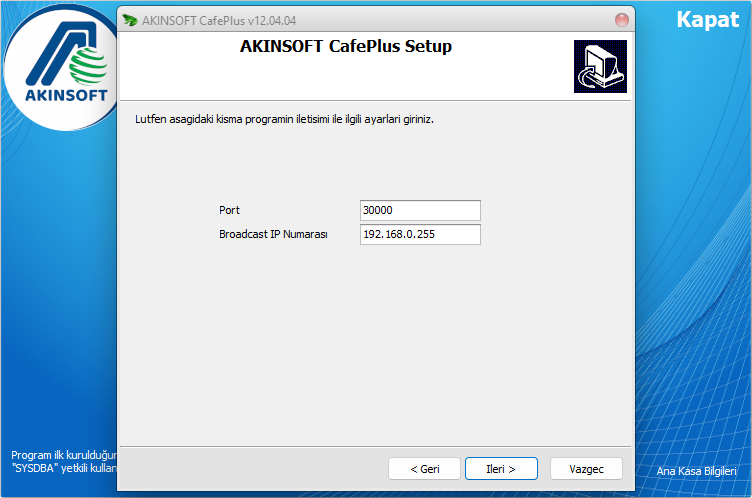Image resolution: width=752 pixels, height=498 pixels.
Task: Click the Port label text
Action: (x=229, y=210)
